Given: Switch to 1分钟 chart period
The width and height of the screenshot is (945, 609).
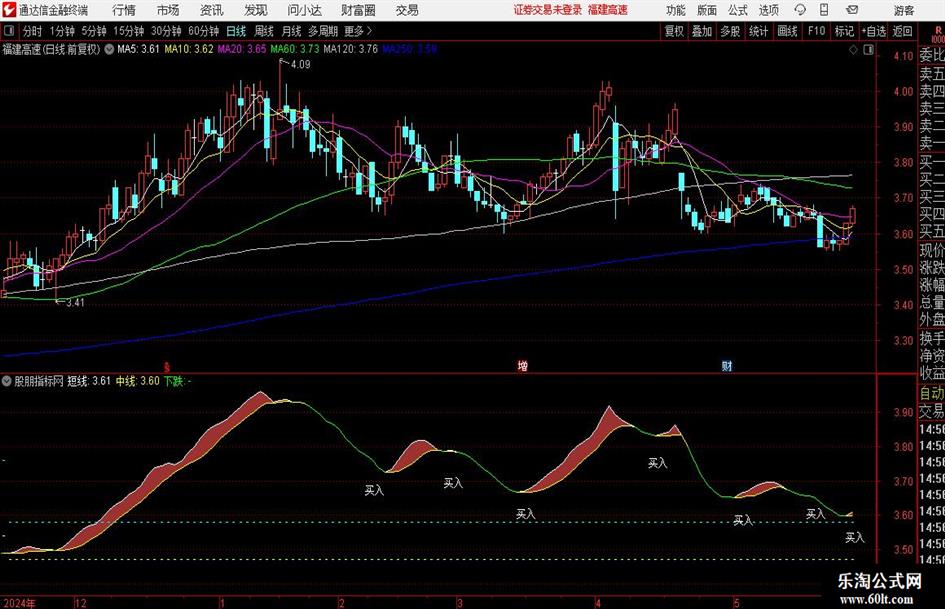Looking at the screenshot, I should [x=61, y=31].
